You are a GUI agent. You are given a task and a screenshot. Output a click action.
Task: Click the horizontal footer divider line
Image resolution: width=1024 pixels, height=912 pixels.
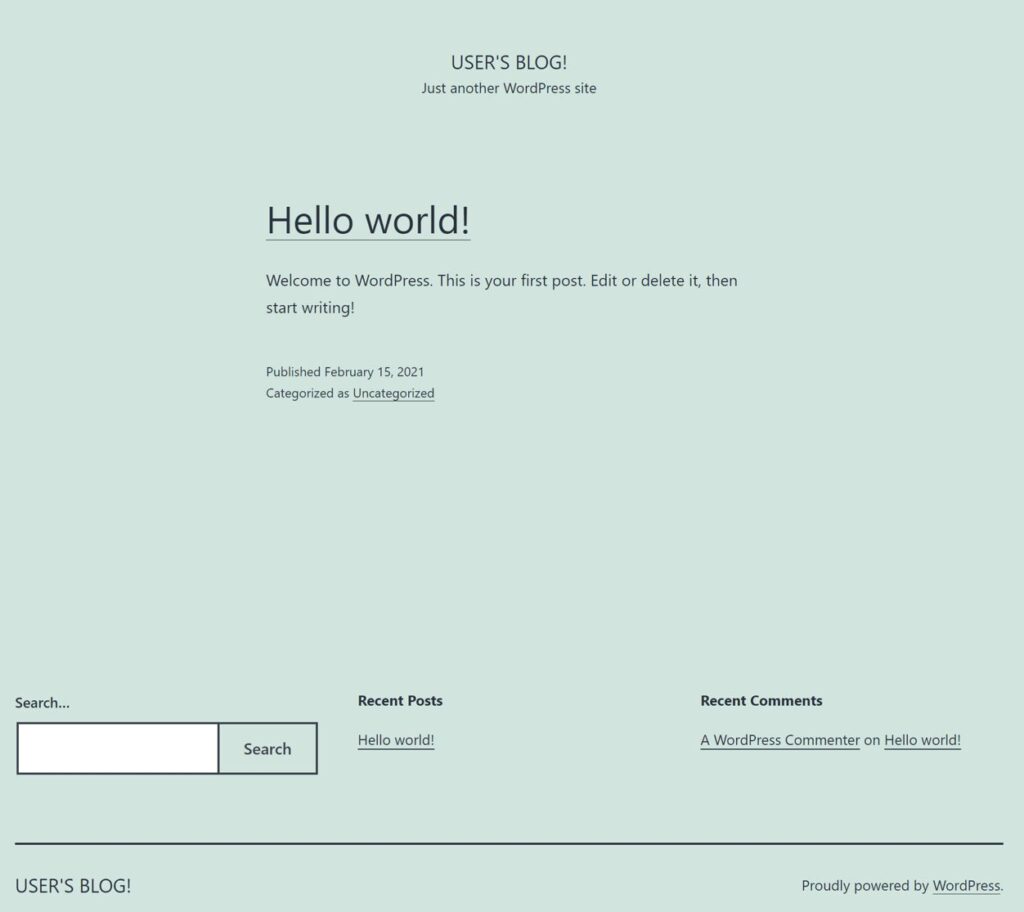point(508,843)
